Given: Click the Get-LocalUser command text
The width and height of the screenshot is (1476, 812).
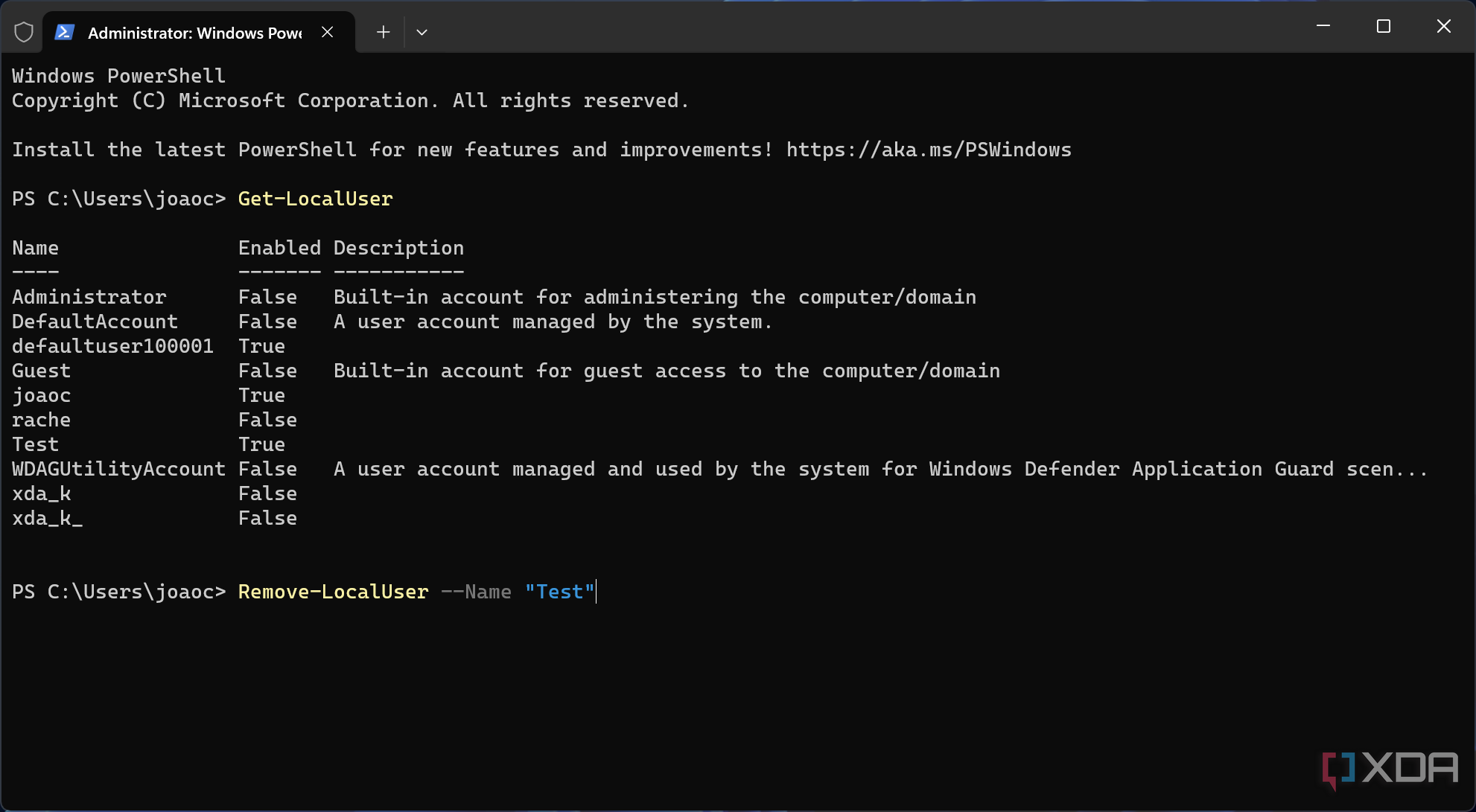Looking at the screenshot, I should (315, 199).
